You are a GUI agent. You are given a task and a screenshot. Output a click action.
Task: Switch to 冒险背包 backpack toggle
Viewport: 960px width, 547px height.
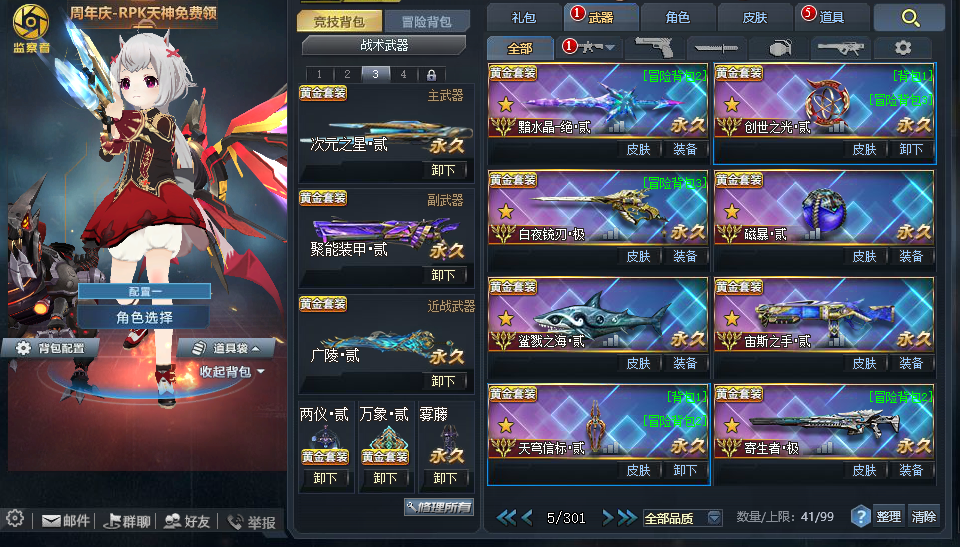pos(427,22)
